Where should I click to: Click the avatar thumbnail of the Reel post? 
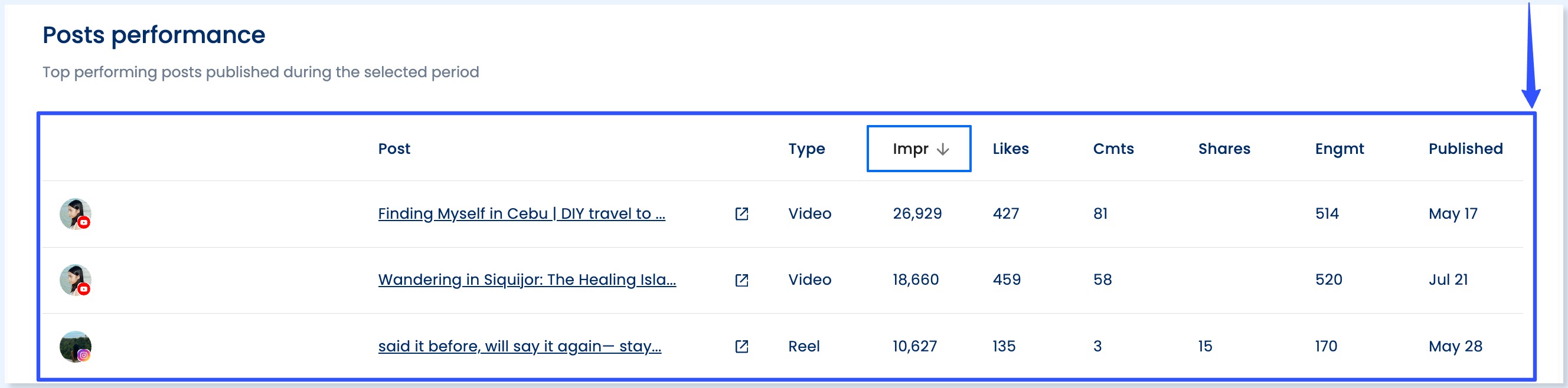pos(76,347)
